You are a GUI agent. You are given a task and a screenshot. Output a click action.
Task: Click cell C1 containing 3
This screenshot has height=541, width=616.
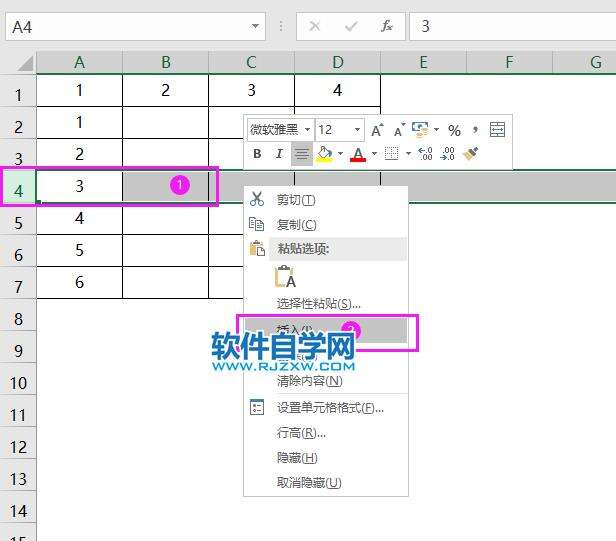(x=251, y=90)
